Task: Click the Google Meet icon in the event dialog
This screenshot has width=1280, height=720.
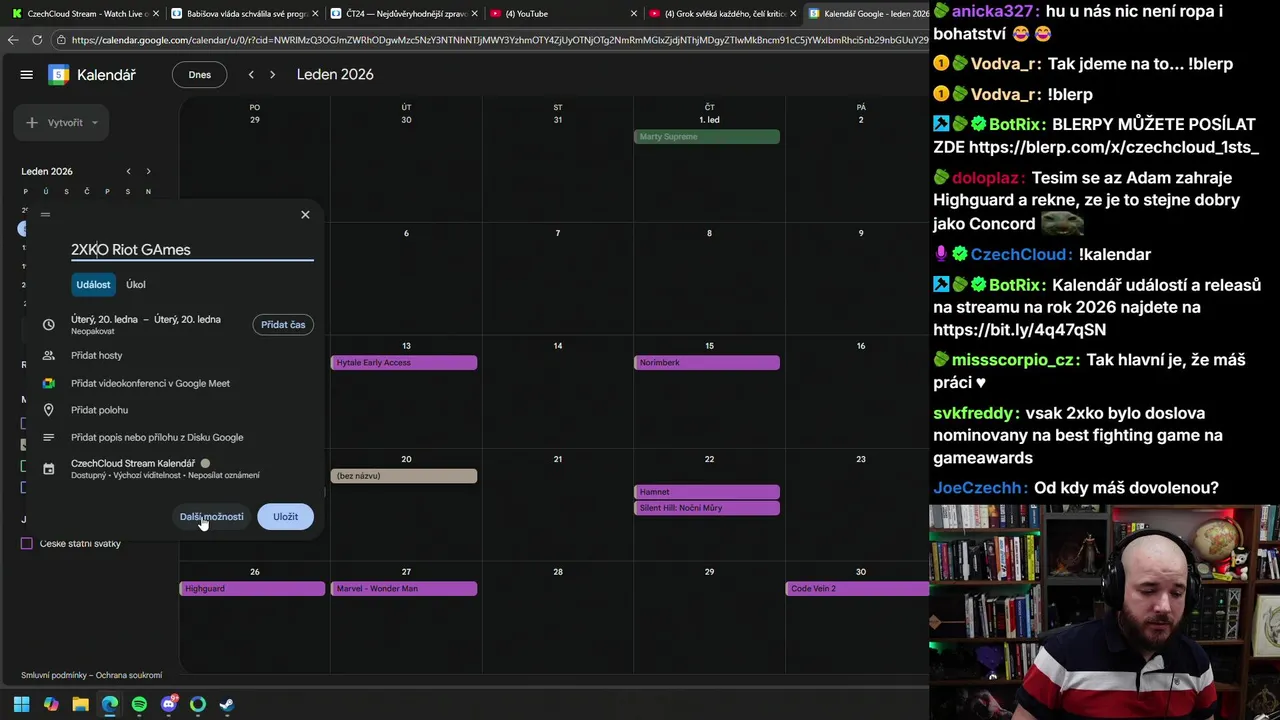Action: coord(48,383)
